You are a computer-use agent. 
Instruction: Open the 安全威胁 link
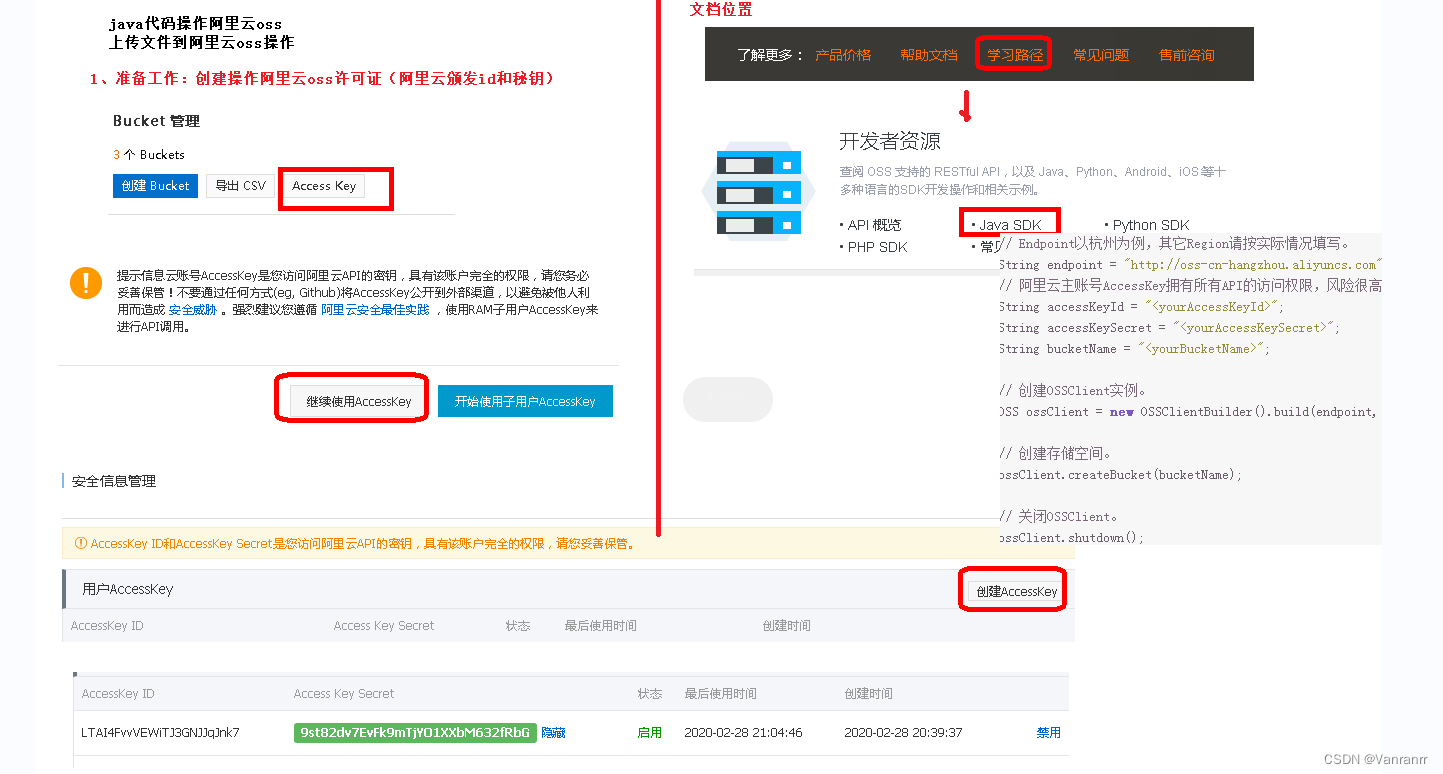pos(192,310)
